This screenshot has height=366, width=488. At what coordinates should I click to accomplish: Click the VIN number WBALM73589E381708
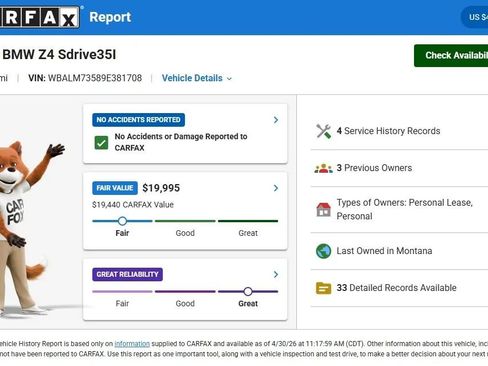pyautogui.click(x=95, y=78)
